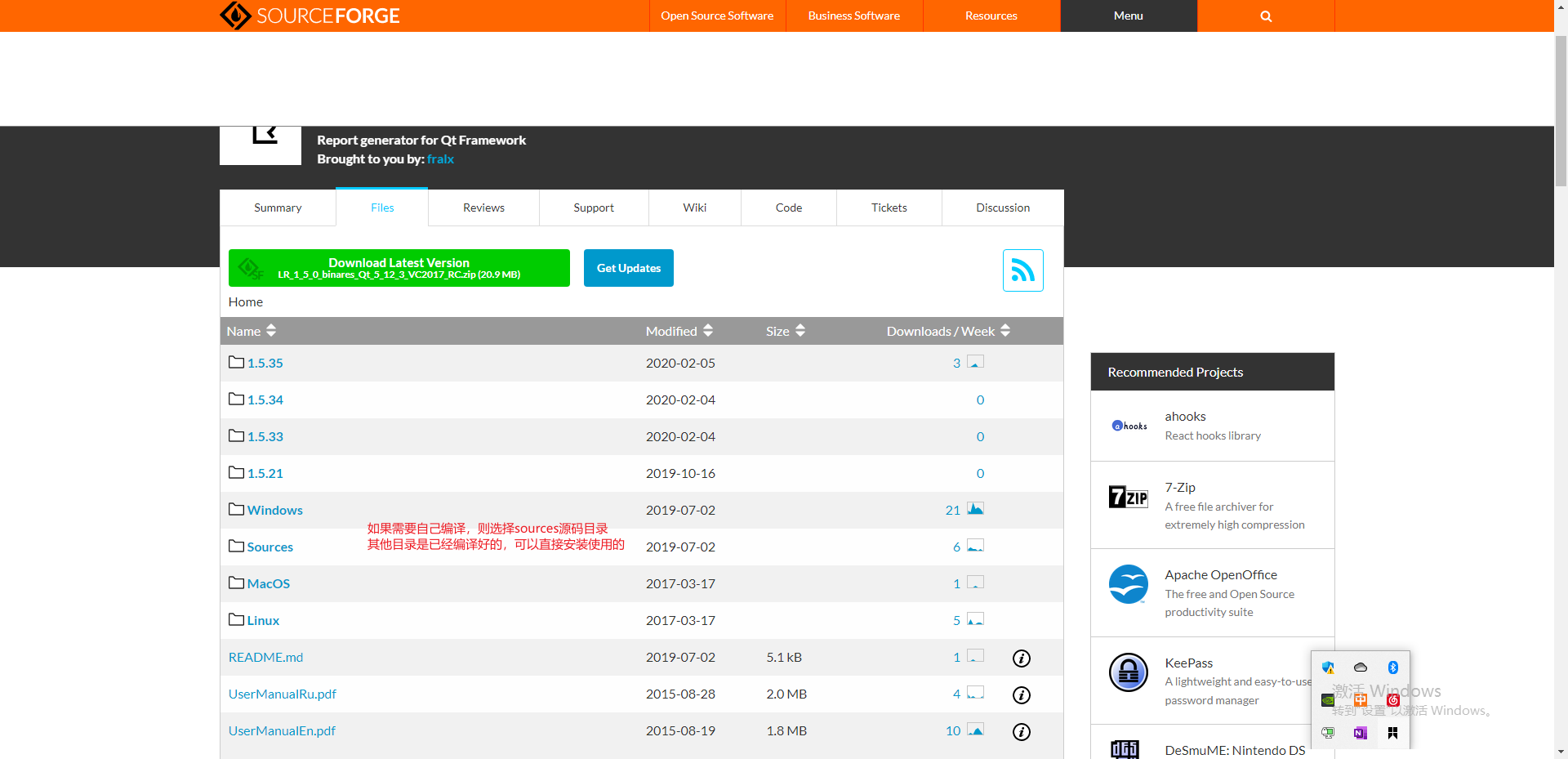Click the folder icon beside Sources
Screen dimensions: 1568x759
(236, 546)
